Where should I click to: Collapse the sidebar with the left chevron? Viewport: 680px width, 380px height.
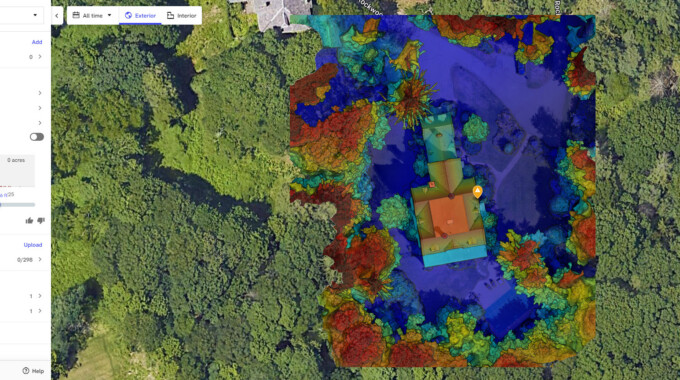57,16
